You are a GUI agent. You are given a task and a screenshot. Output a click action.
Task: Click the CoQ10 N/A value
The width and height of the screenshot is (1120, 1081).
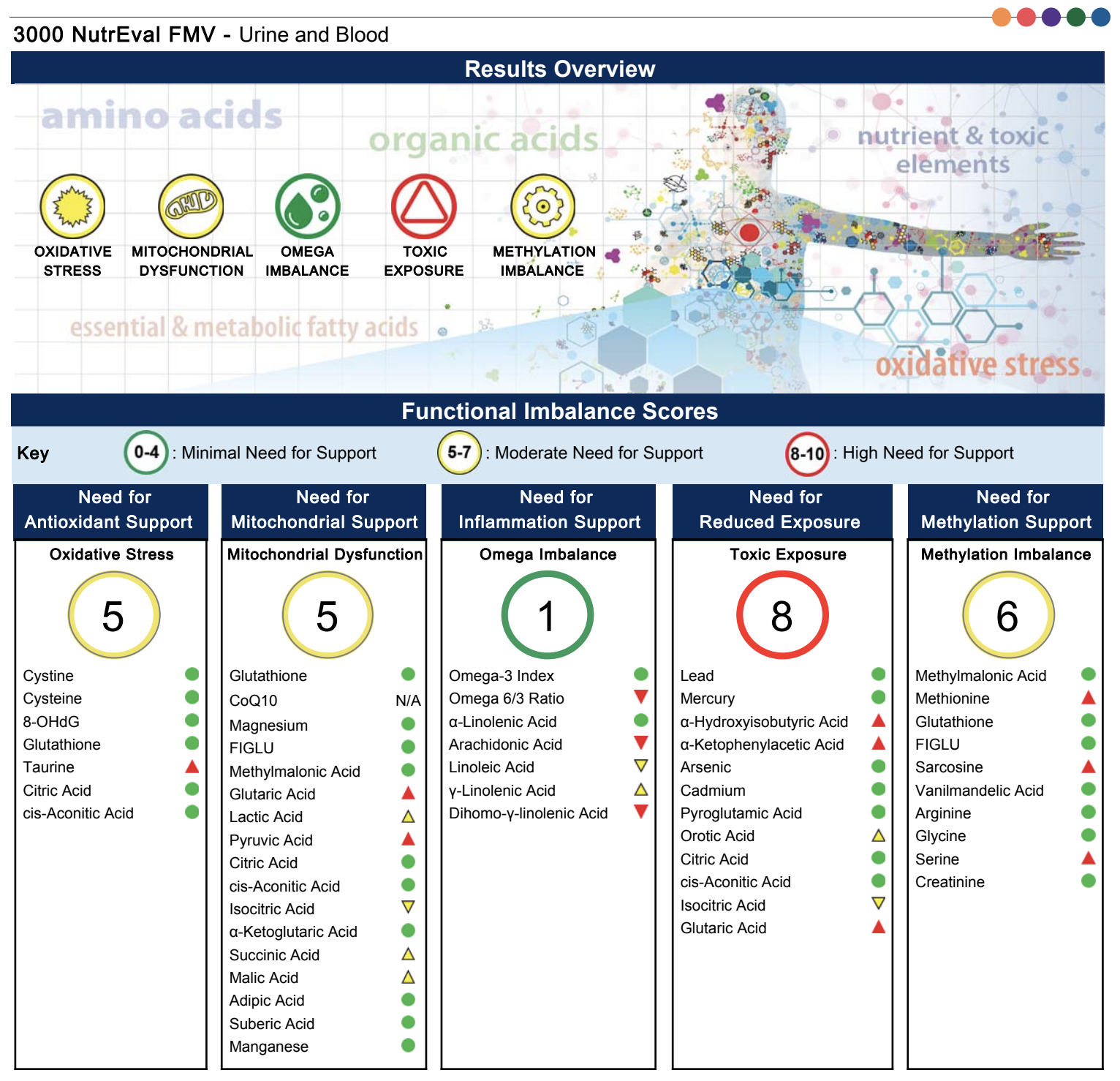coord(408,701)
